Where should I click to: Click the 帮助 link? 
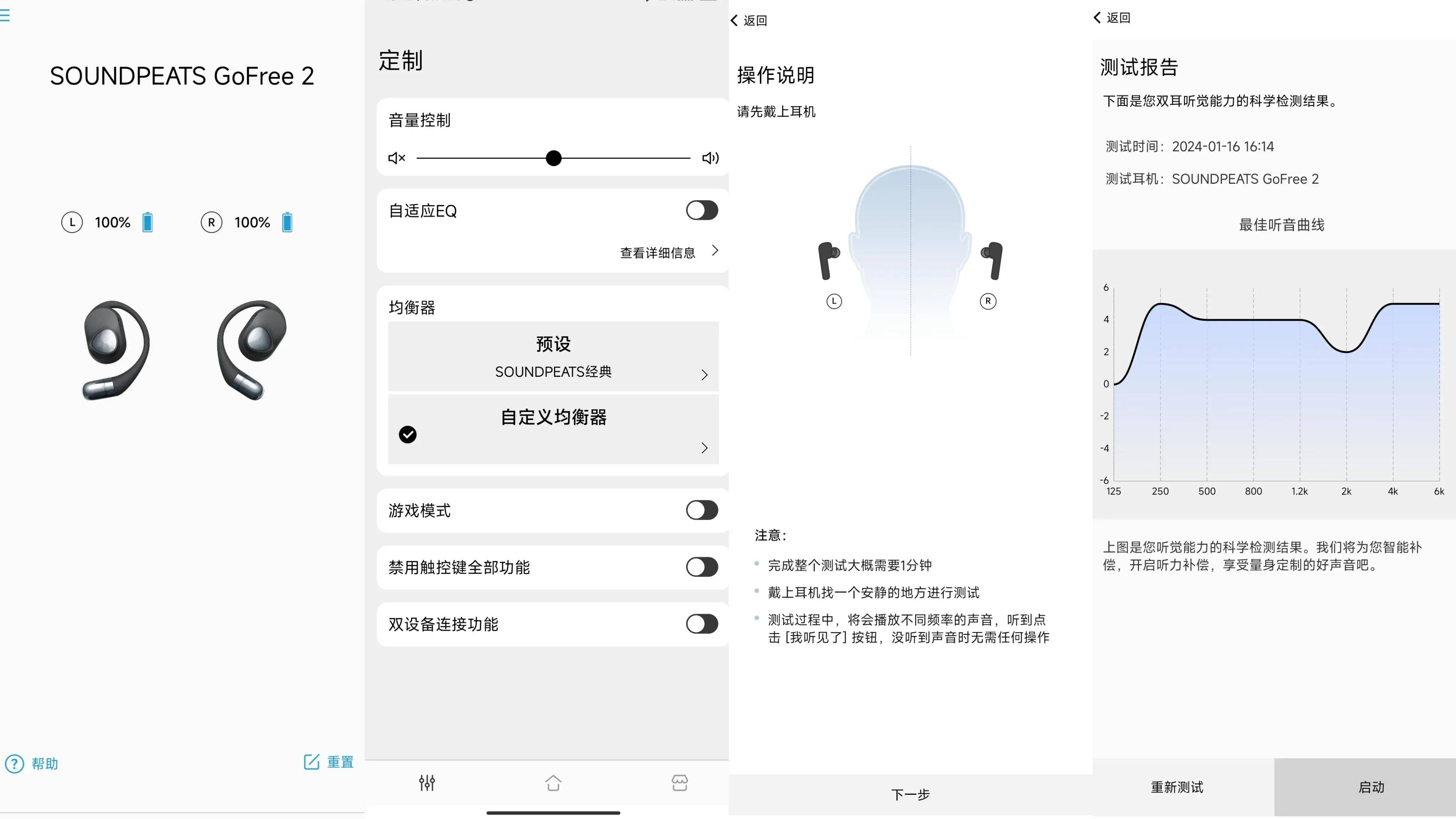coord(45,764)
